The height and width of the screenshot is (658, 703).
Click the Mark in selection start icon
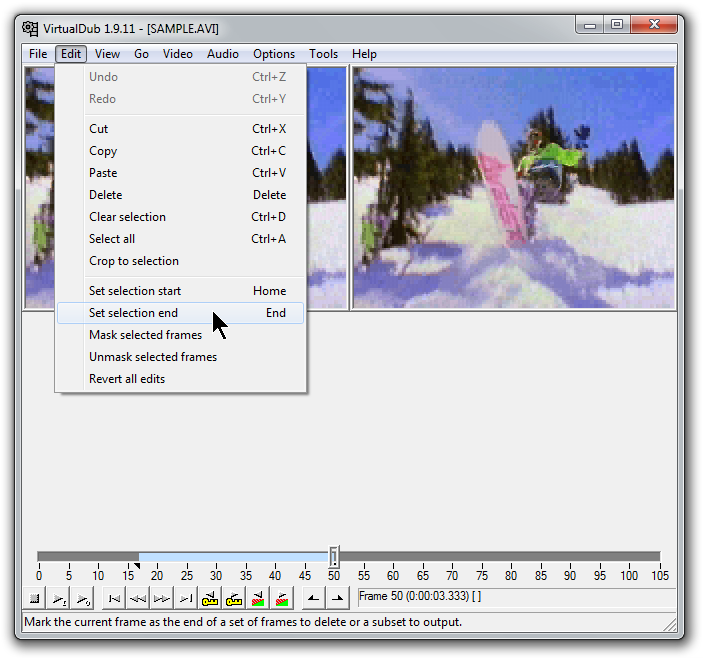[x=314, y=599]
